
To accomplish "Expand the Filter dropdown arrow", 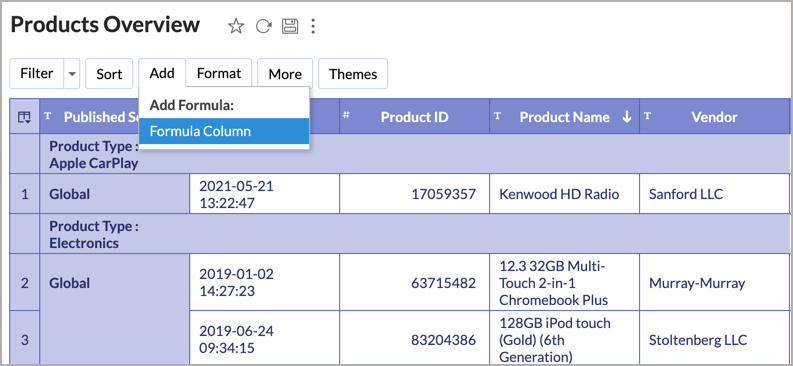I will [x=72, y=74].
